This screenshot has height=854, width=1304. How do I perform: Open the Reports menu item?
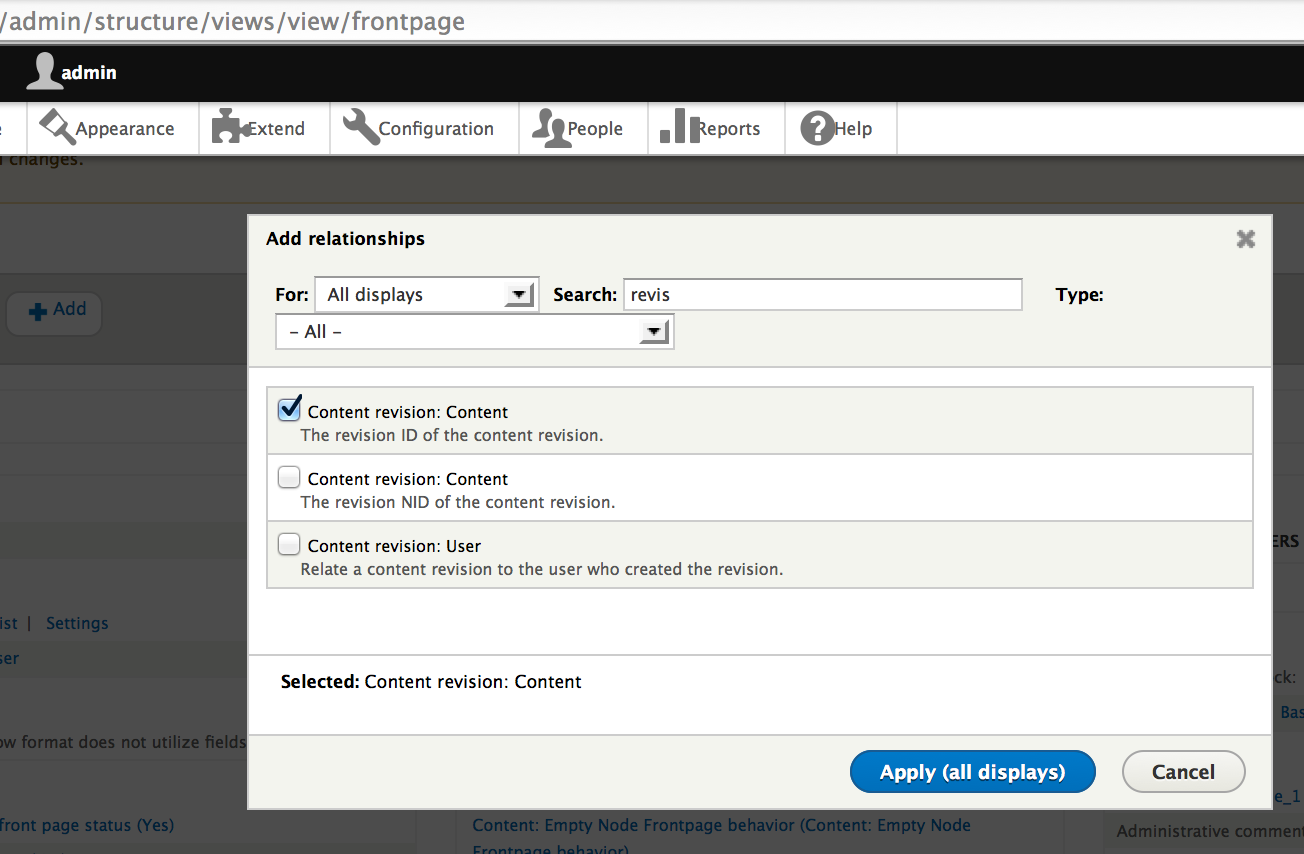(x=728, y=129)
